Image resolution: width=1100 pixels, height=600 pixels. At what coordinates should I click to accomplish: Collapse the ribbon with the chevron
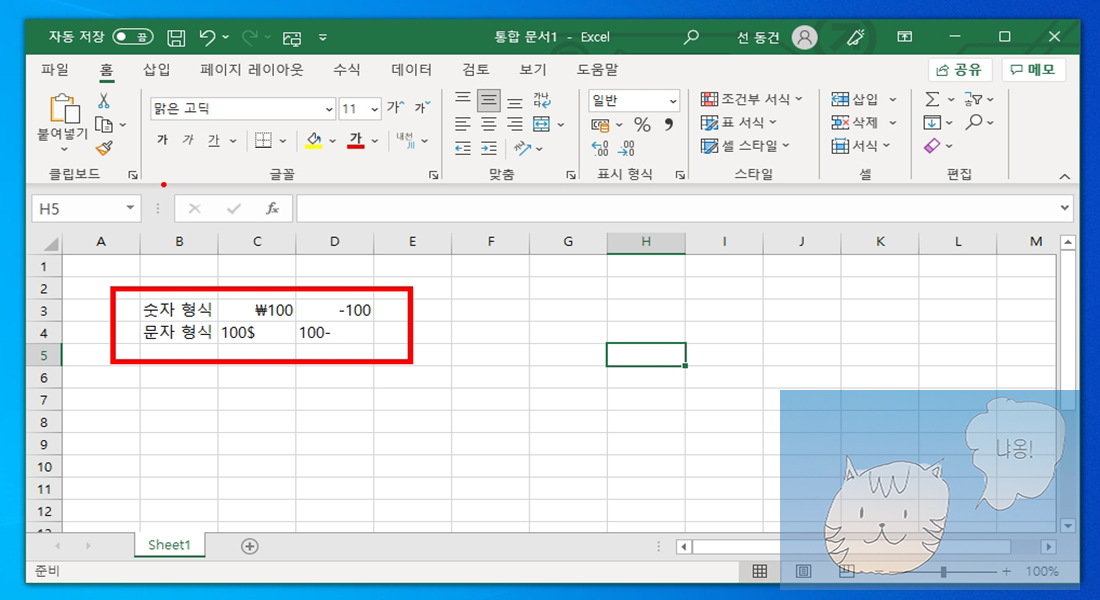point(1064,177)
